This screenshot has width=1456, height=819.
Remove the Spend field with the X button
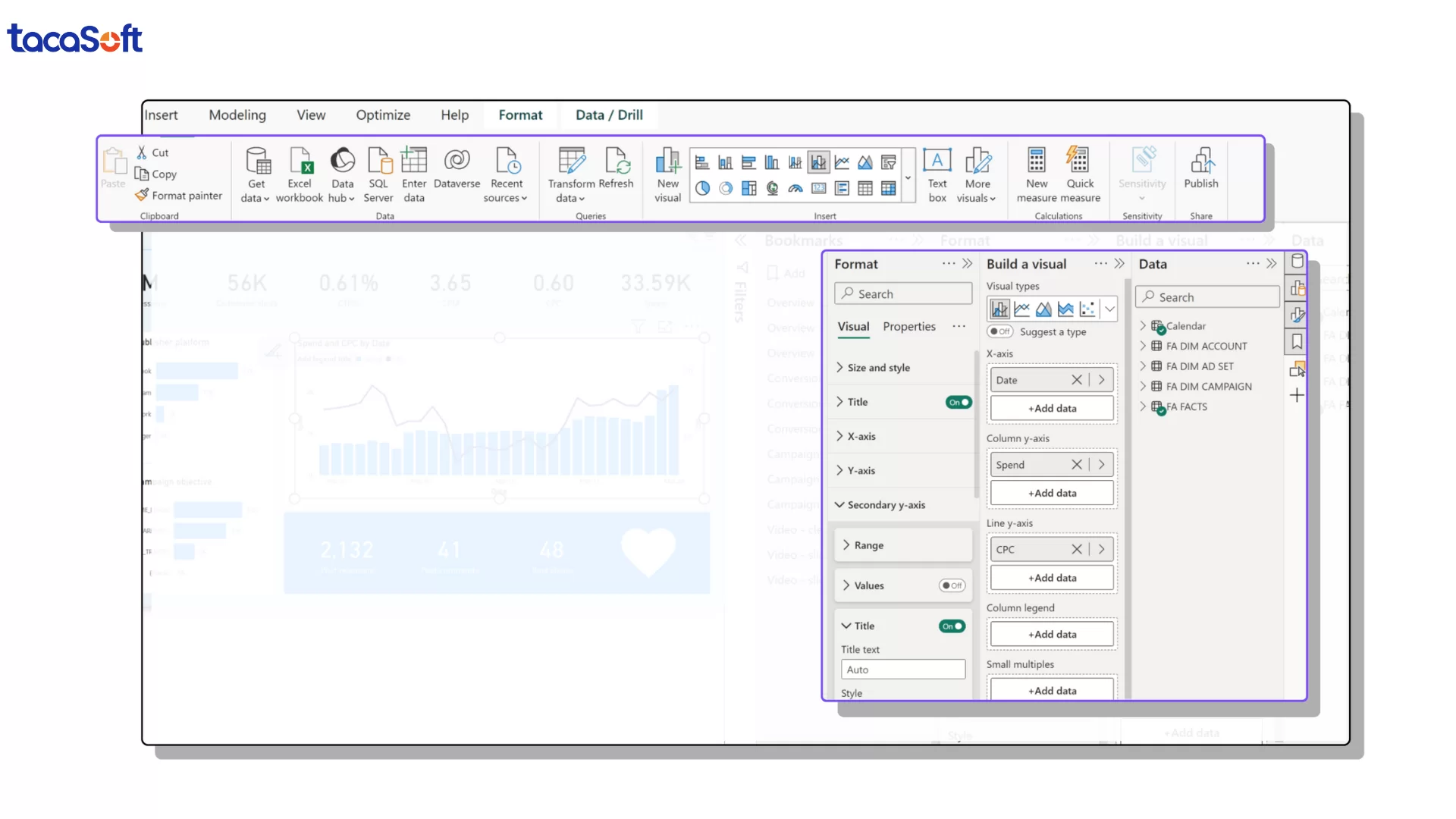click(1078, 464)
